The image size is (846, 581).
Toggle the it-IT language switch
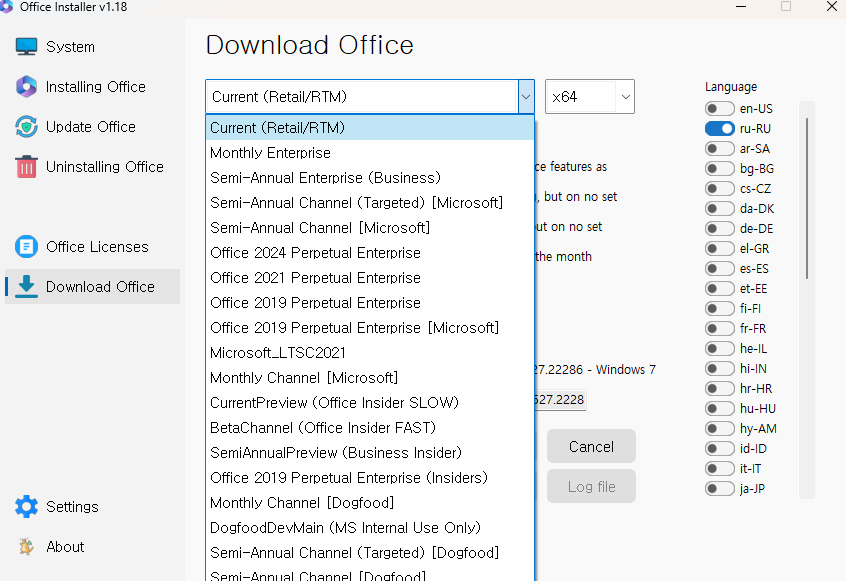pos(719,468)
